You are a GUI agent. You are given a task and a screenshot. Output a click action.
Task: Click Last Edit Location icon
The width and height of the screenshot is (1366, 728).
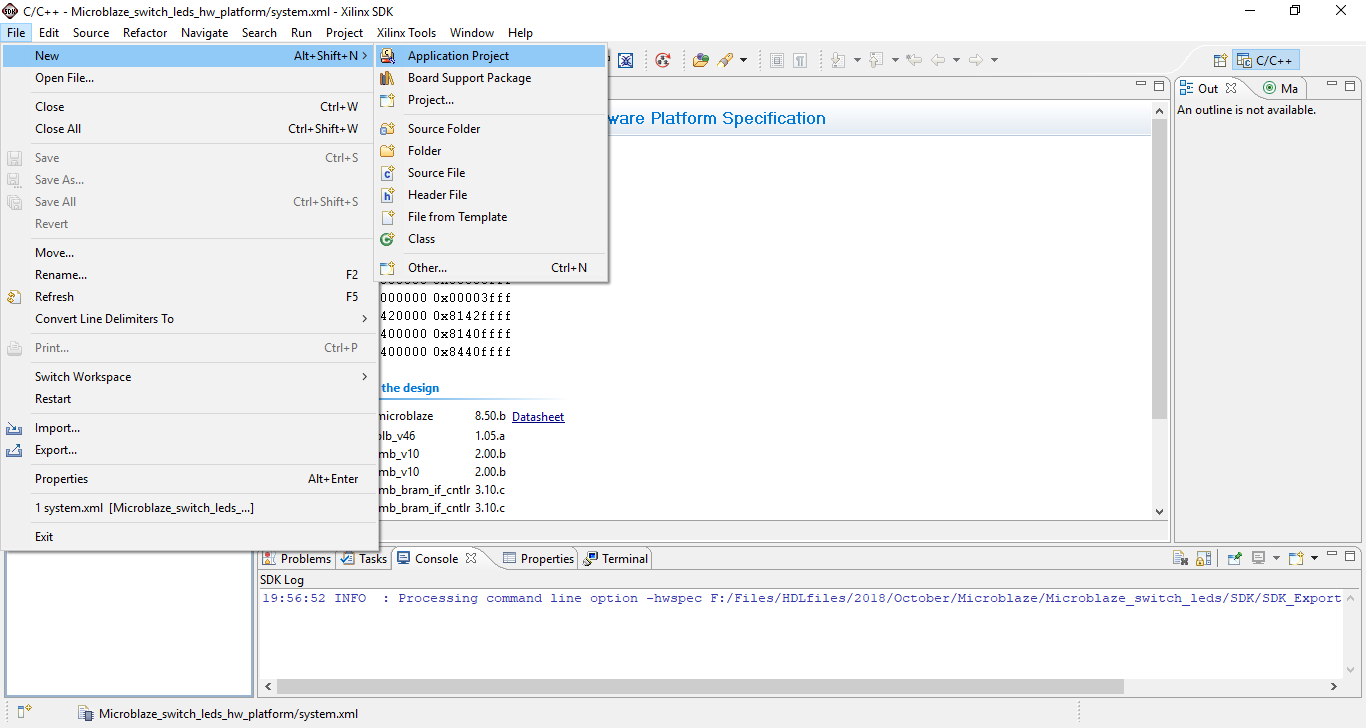pyautogui.click(x=913, y=60)
